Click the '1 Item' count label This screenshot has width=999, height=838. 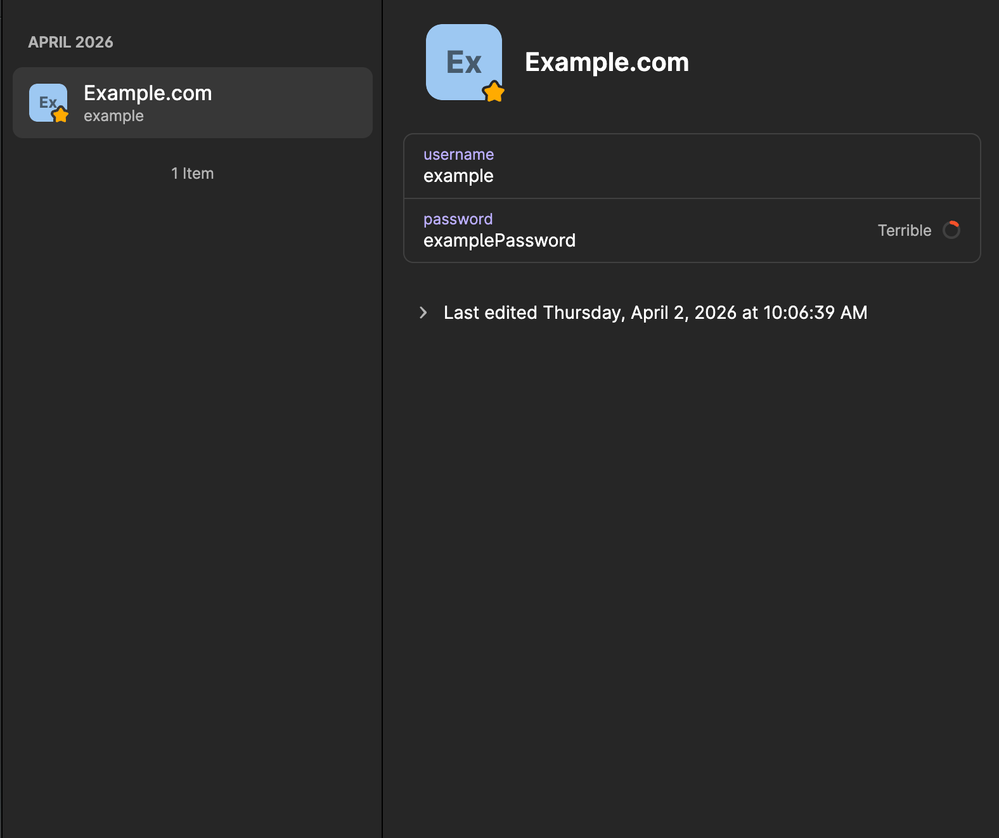pyautogui.click(x=192, y=173)
